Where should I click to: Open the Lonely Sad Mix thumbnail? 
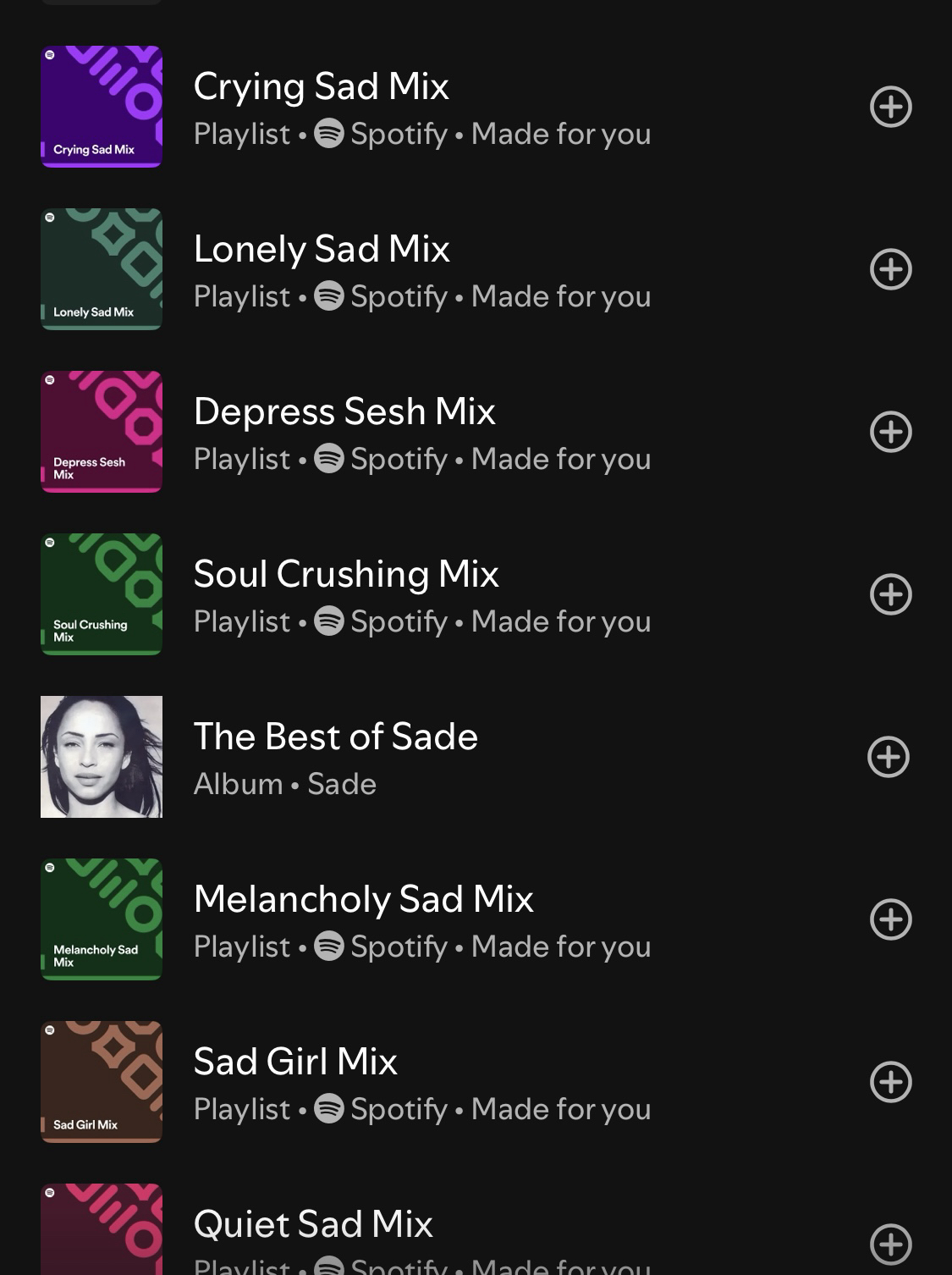[x=102, y=269]
